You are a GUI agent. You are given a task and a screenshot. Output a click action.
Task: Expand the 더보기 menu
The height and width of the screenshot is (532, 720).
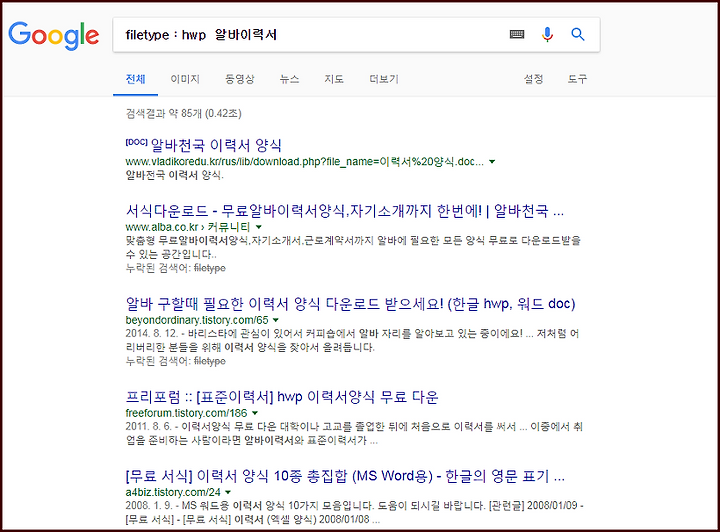[384, 79]
